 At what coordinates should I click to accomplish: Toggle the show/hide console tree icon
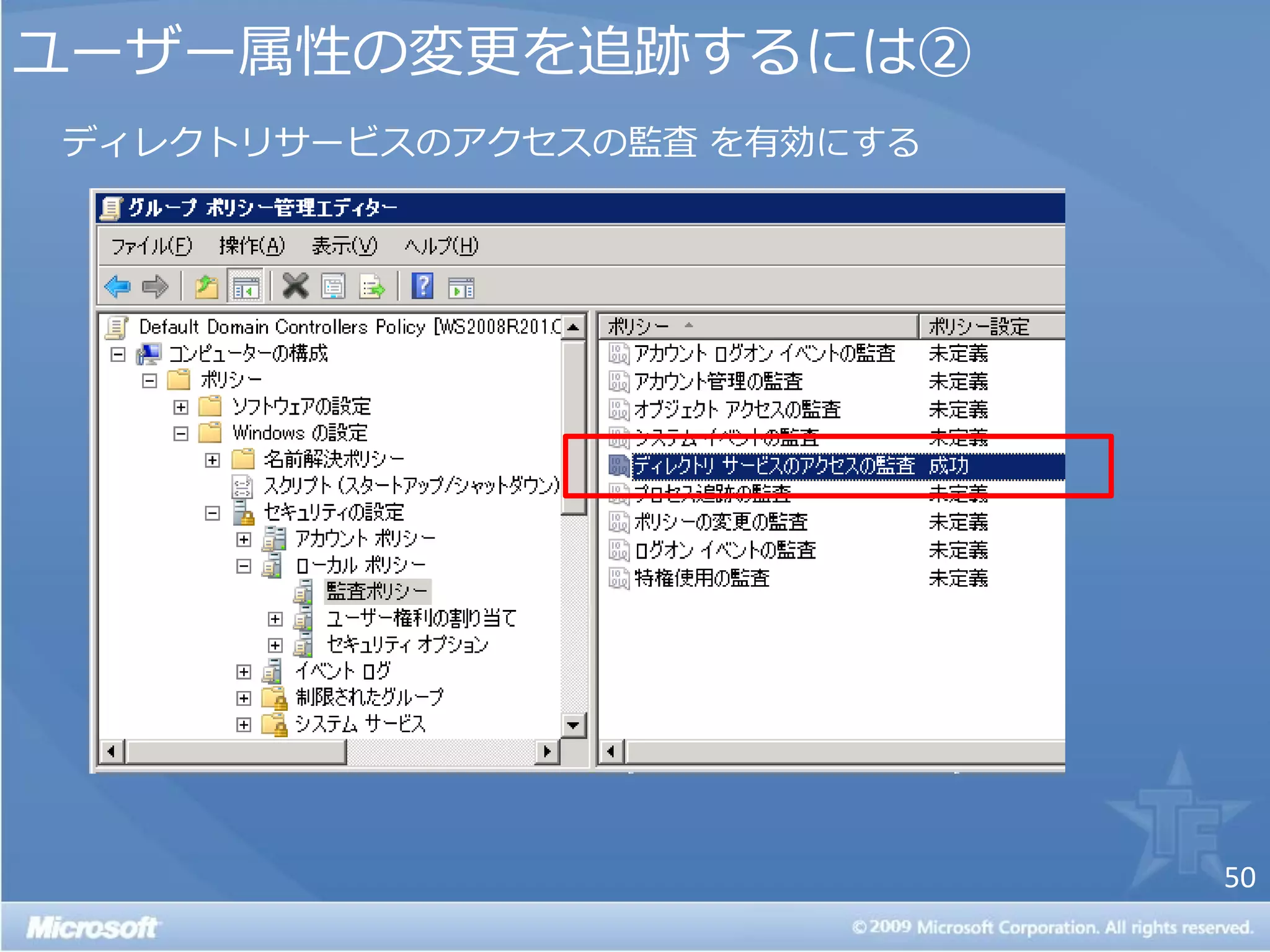pos(246,287)
